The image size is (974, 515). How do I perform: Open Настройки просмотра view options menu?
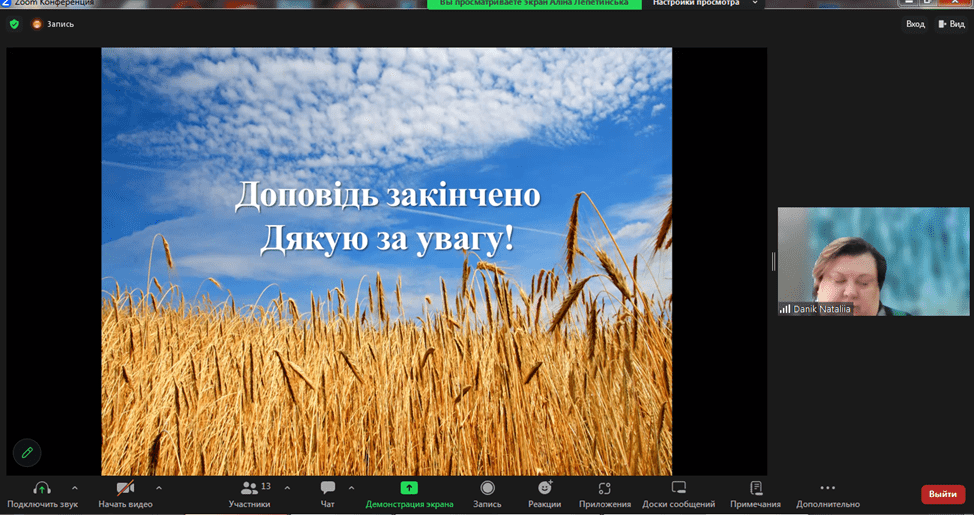point(702,4)
